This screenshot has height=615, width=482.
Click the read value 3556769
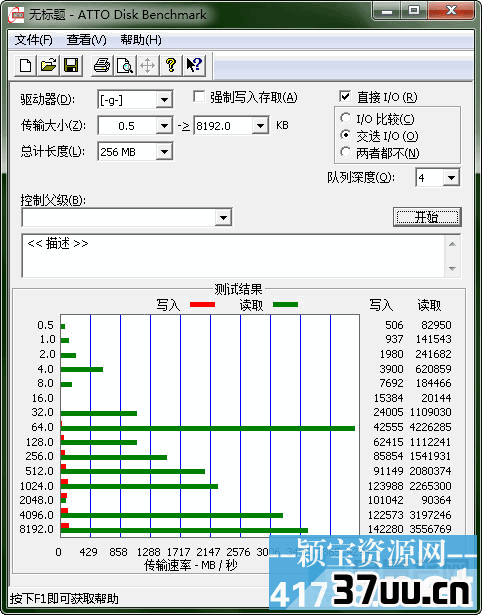click(430, 529)
